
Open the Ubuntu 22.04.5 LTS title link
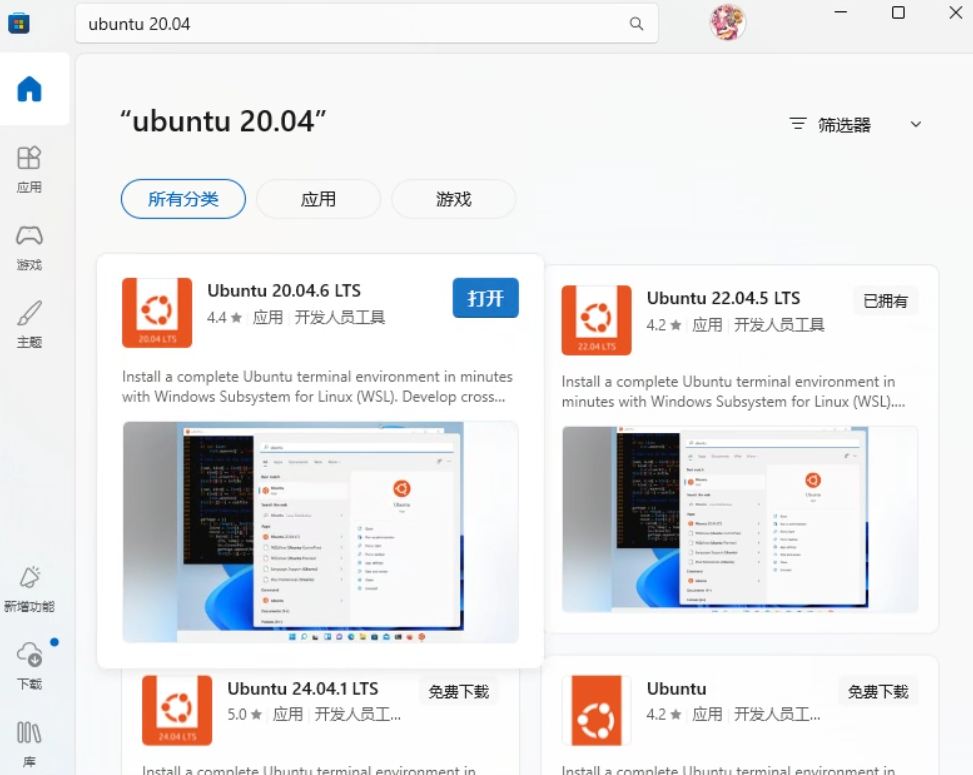[x=723, y=298]
